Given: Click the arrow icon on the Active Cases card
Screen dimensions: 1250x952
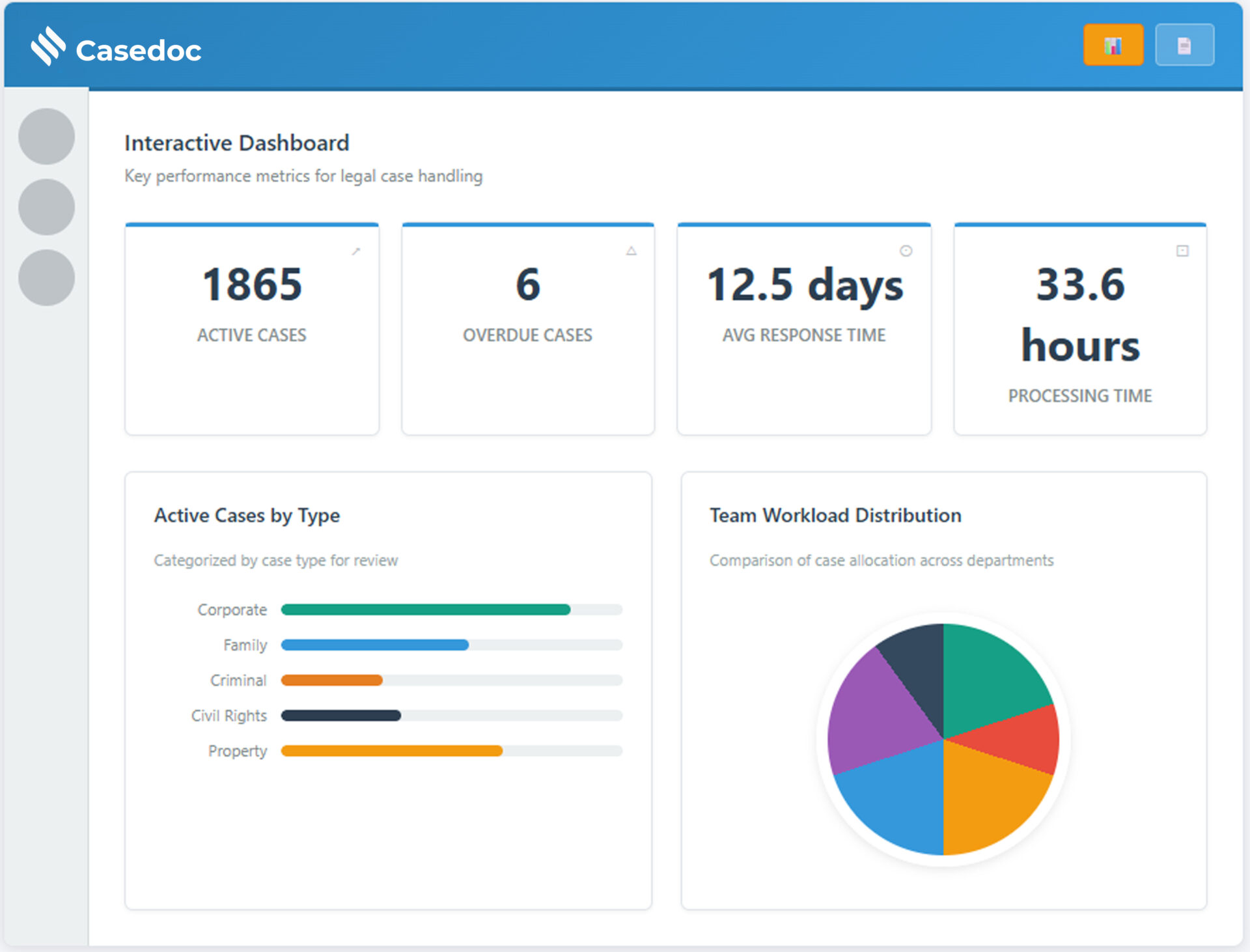Looking at the screenshot, I should [x=356, y=251].
